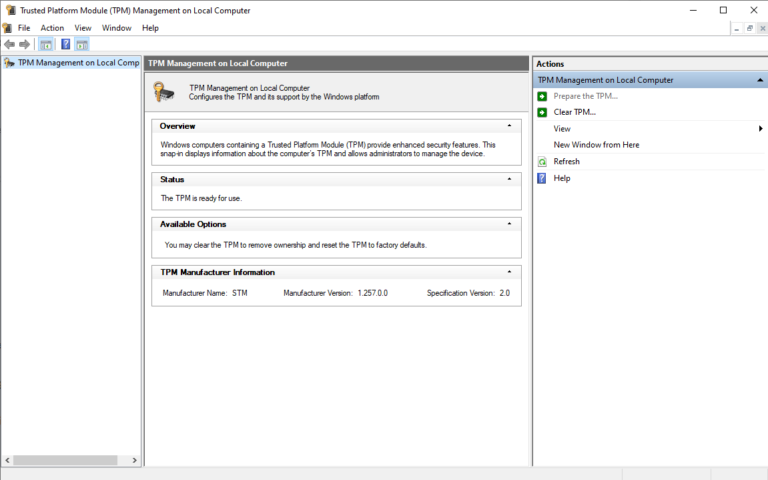The height and width of the screenshot is (480, 768).
Task: Open the Action menu
Action: tap(52, 28)
